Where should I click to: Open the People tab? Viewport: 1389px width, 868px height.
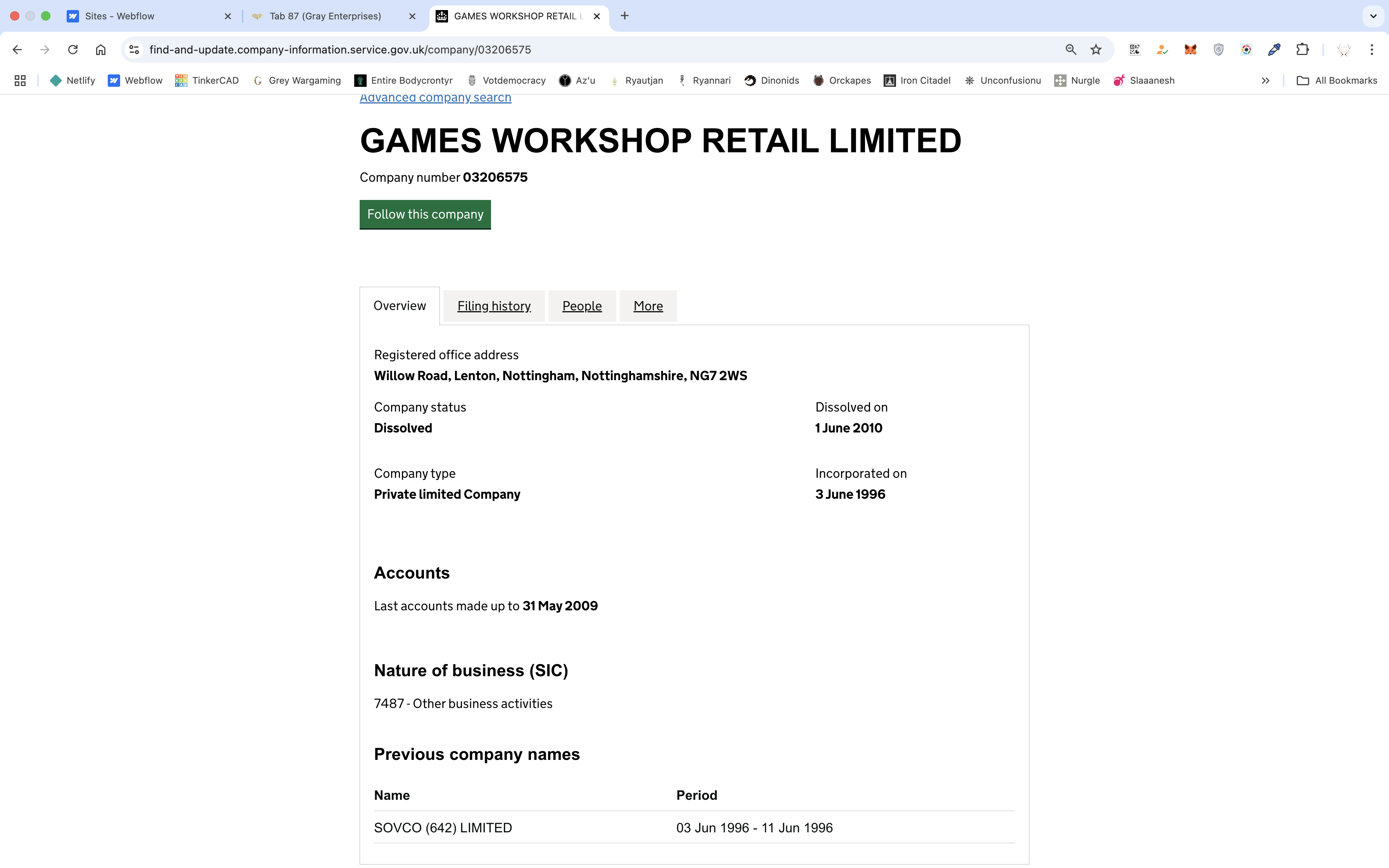pyautogui.click(x=581, y=306)
